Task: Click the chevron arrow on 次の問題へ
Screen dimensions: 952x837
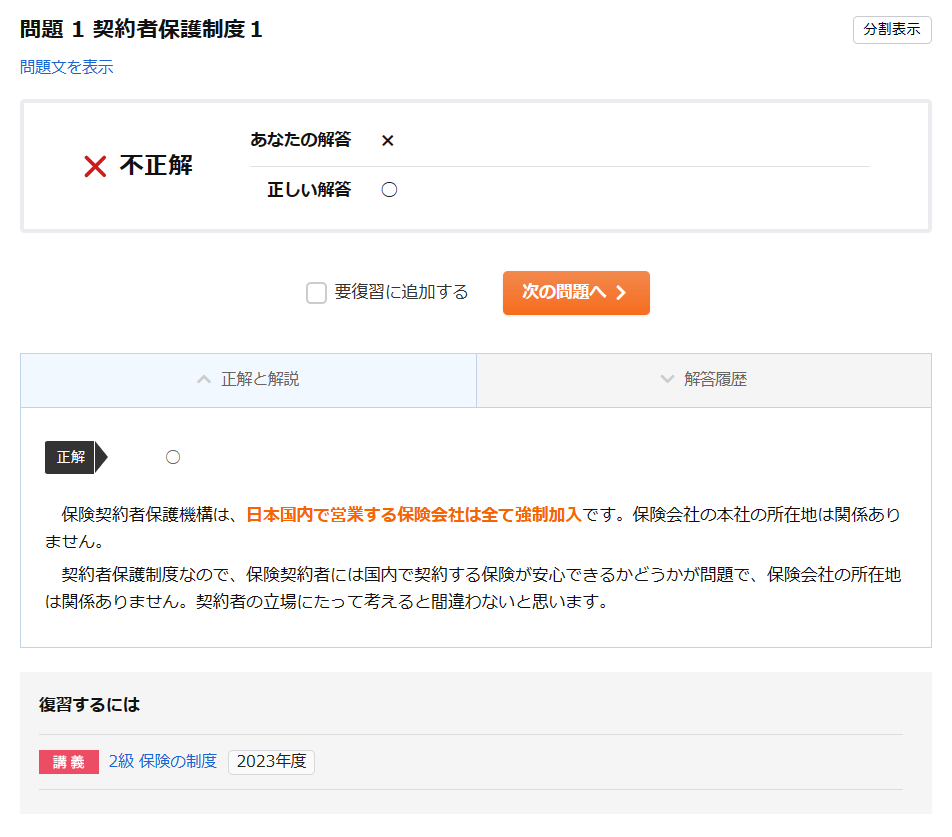Action: tap(621, 293)
